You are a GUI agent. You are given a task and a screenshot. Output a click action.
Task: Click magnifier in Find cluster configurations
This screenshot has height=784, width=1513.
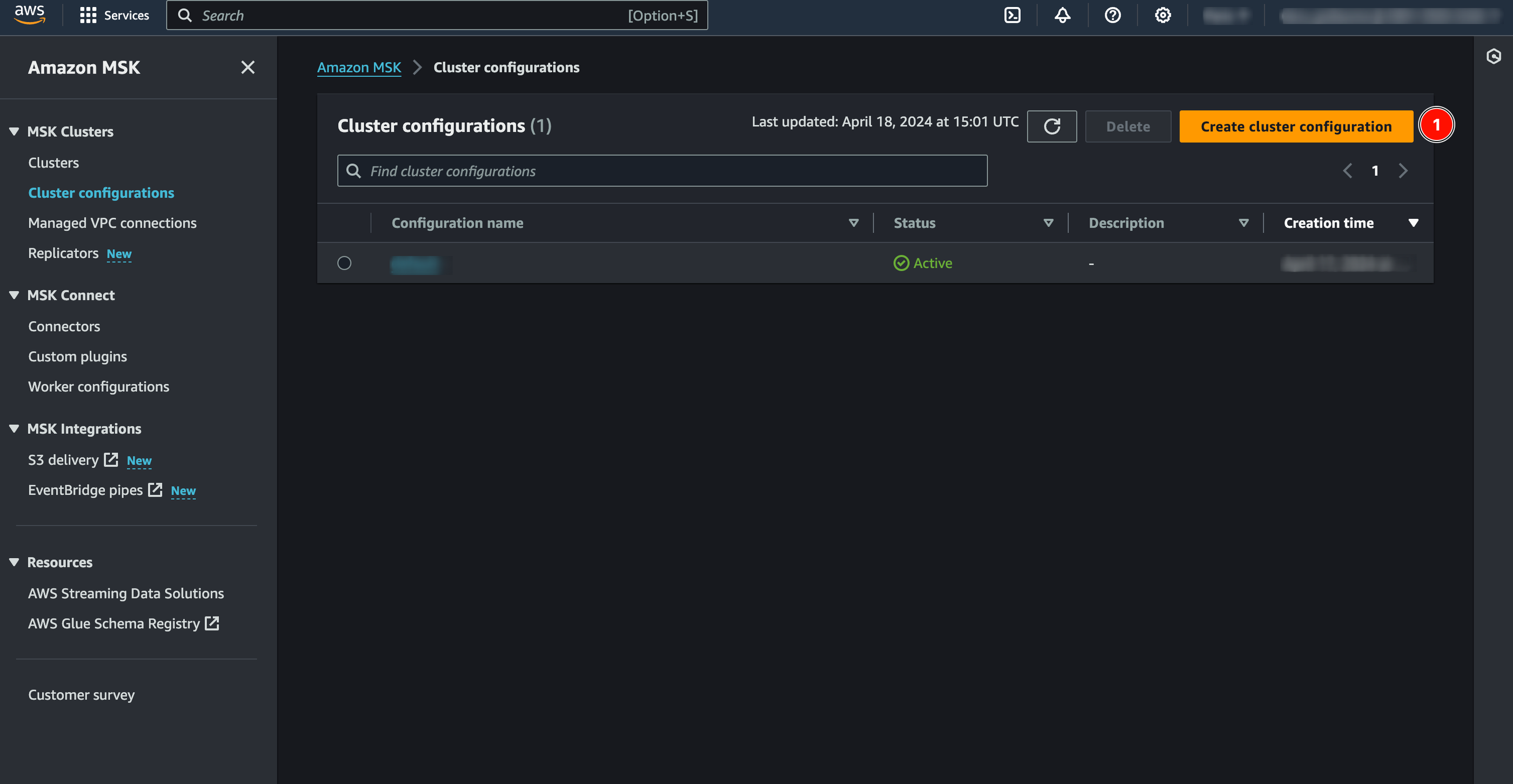(353, 171)
